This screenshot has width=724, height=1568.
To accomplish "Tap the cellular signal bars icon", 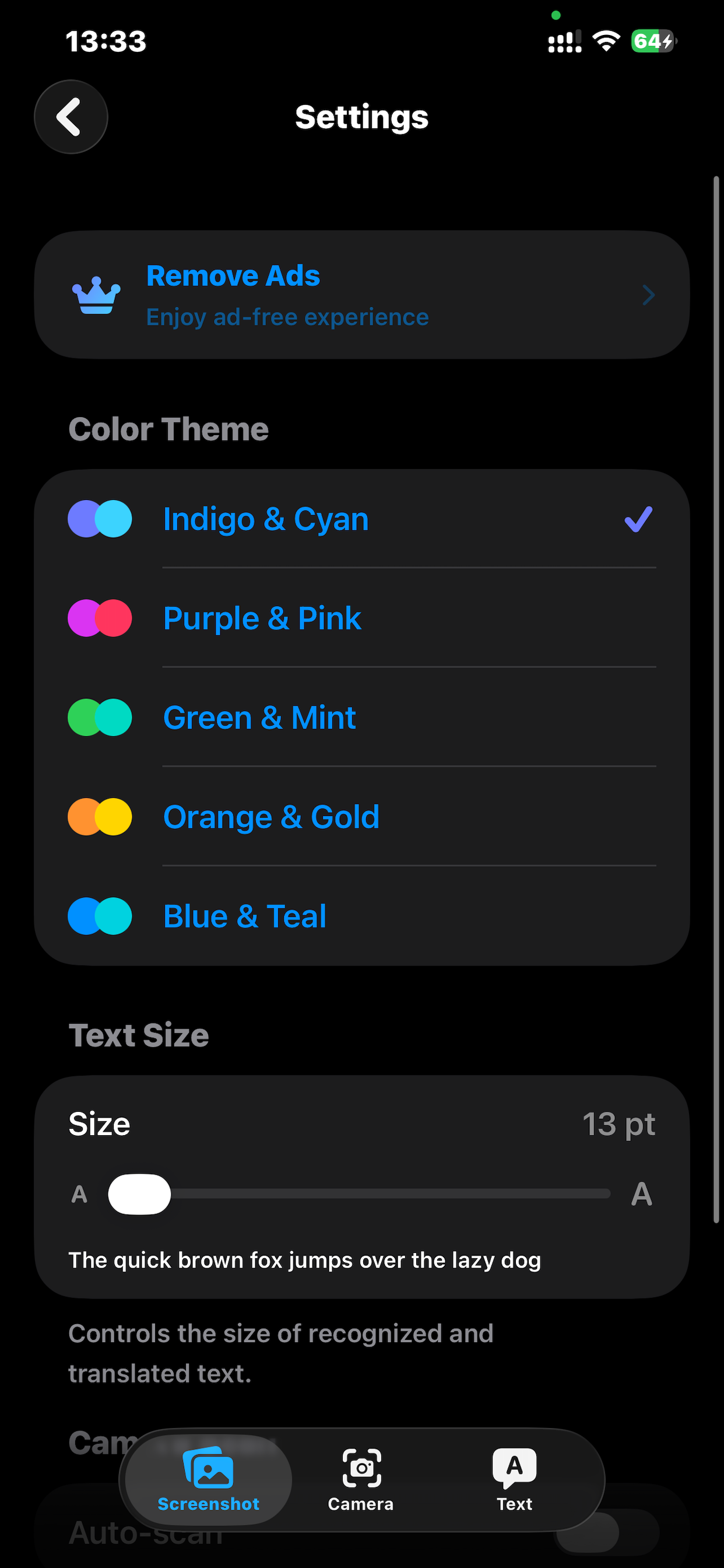I will pos(565,41).
